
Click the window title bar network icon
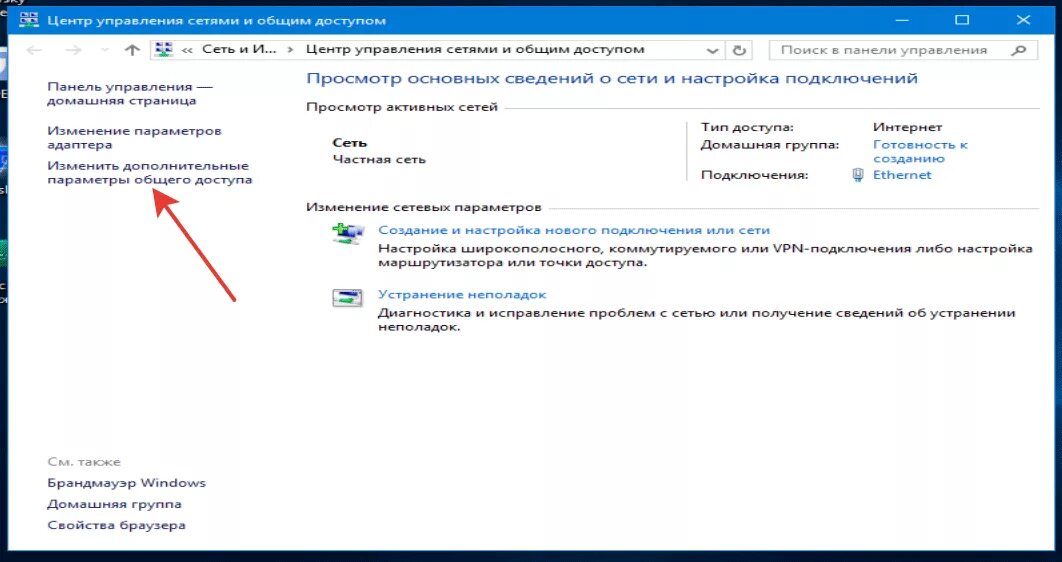(29, 20)
